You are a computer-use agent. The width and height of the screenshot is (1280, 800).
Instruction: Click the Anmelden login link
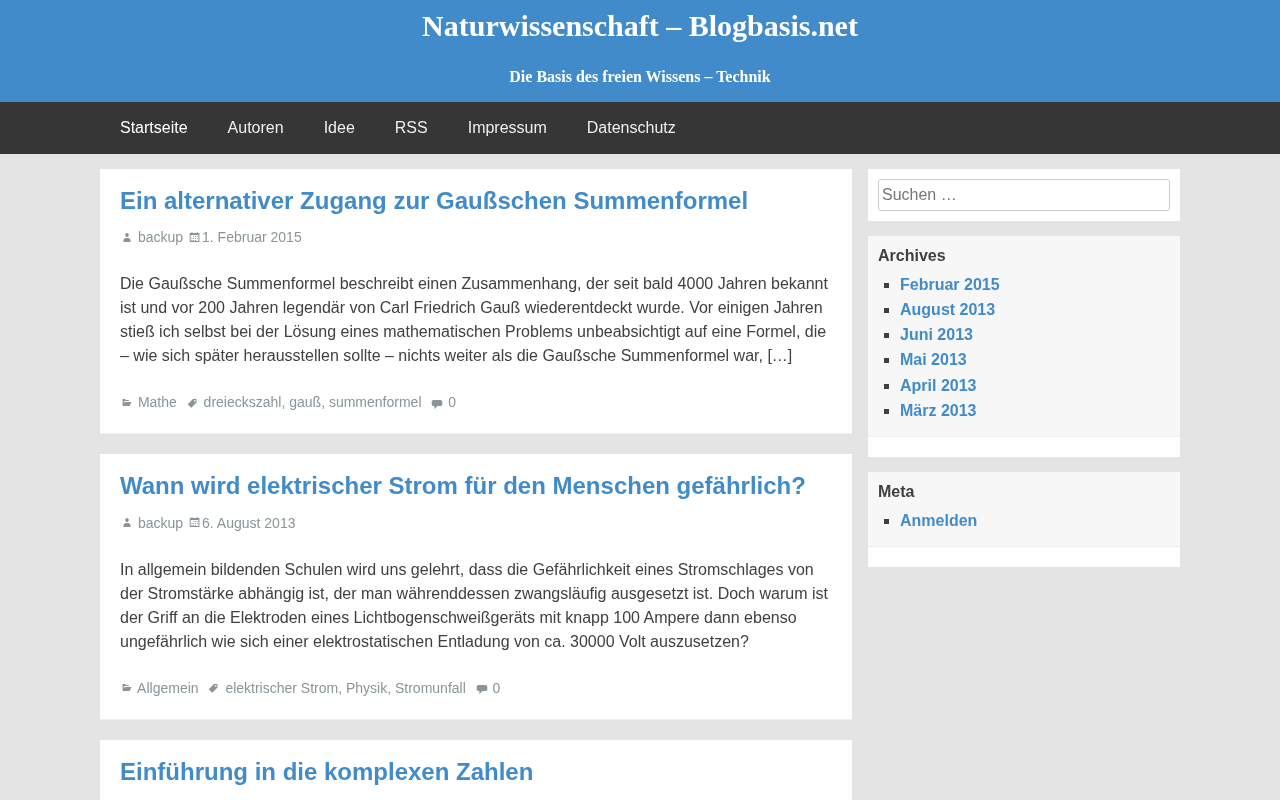click(938, 521)
